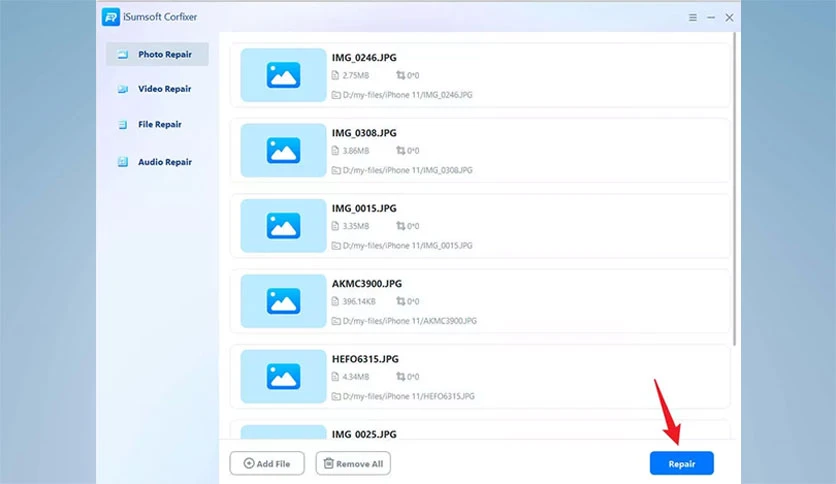Select the Photo Repair tab

157,54
